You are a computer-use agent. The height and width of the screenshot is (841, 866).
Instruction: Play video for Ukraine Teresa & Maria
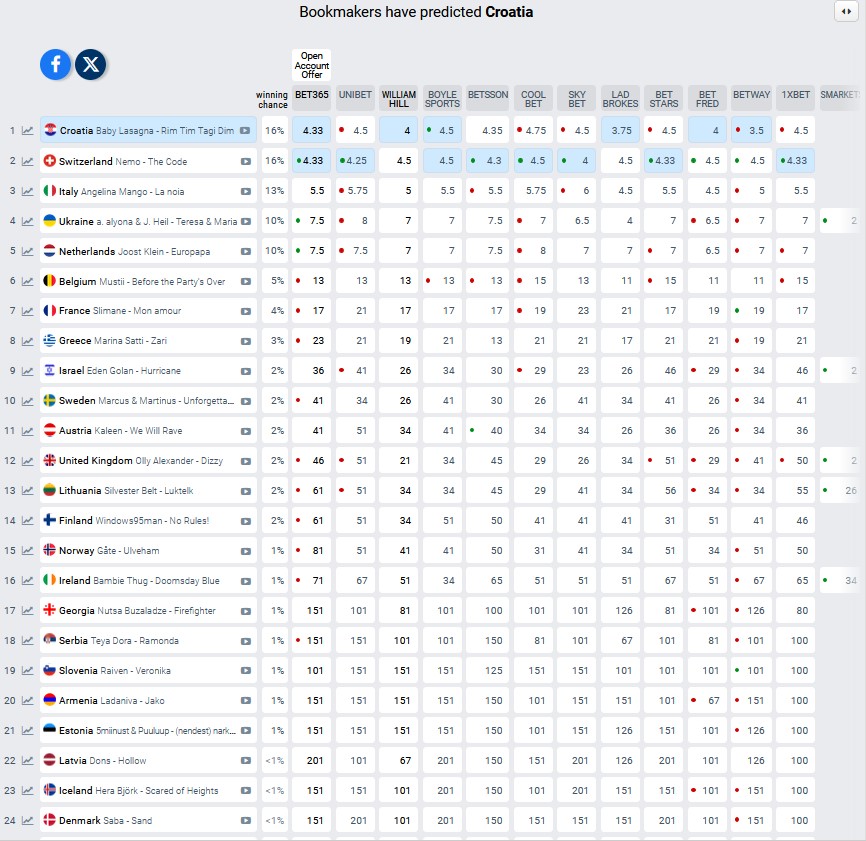point(246,221)
